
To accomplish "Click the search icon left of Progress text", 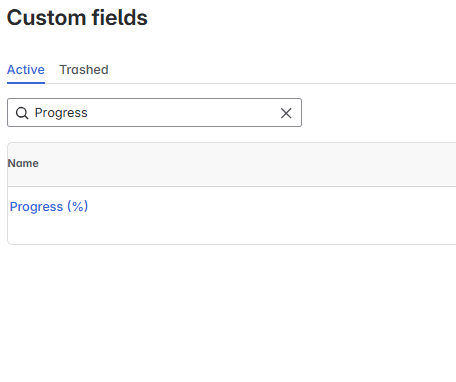I will (22, 113).
